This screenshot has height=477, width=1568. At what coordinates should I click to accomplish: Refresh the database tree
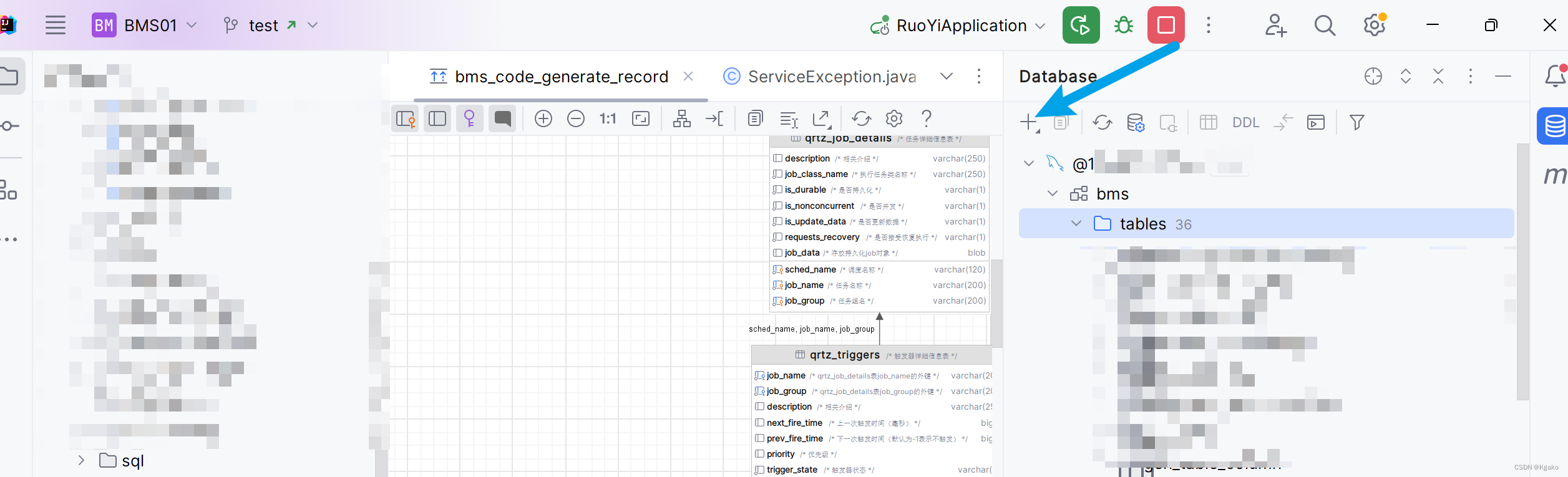[x=1103, y=122]
